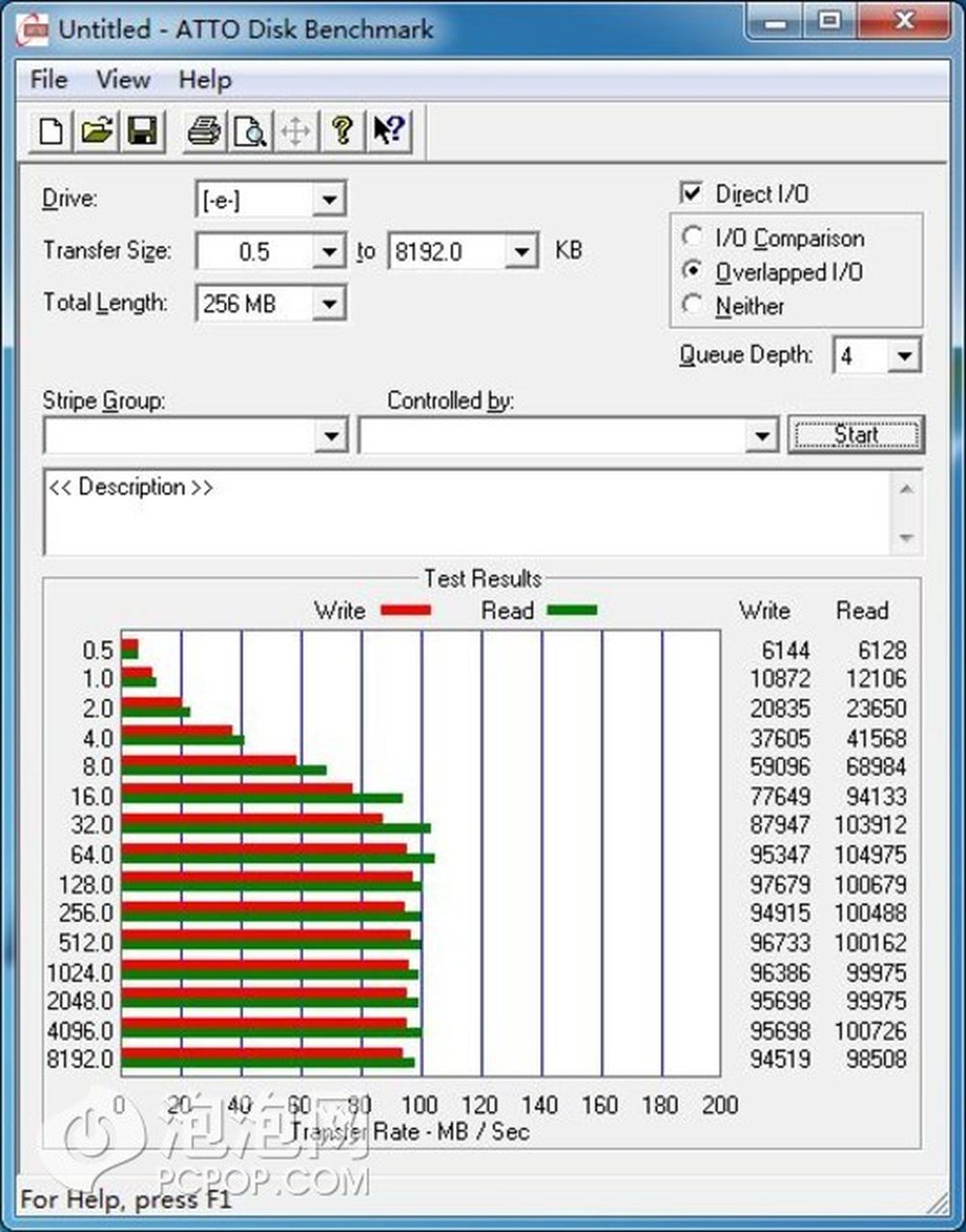
Task: Open Print Preview toolbar icon
Action: 250,130
